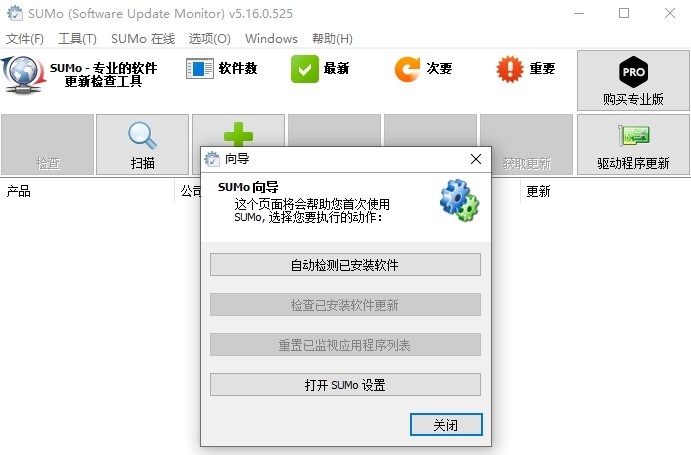Click the SUMo globe logo icon
691x455 pixels.
click(x=23, y=74)
